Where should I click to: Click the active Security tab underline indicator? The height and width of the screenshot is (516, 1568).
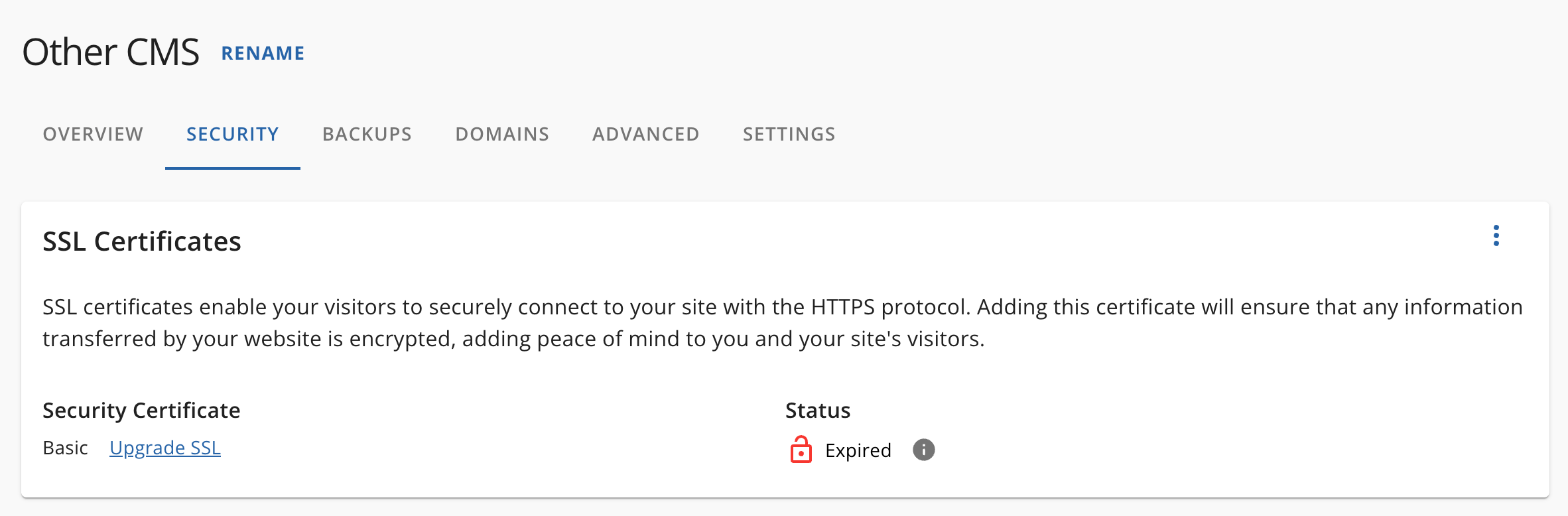click(x=232, y=169)
